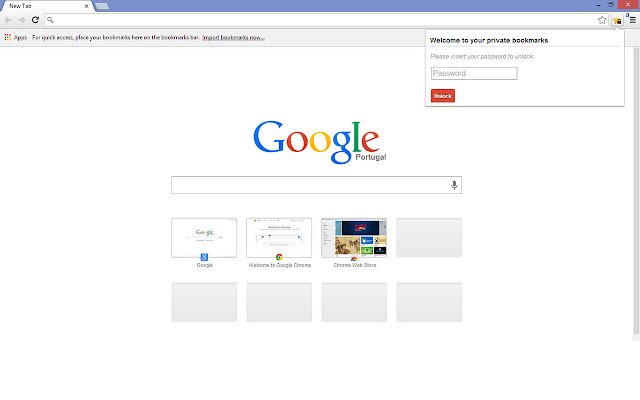Click Import bookmarks now link
This screenshot has height=400, width=640.
pyautogui.click(x=233, y=38)
